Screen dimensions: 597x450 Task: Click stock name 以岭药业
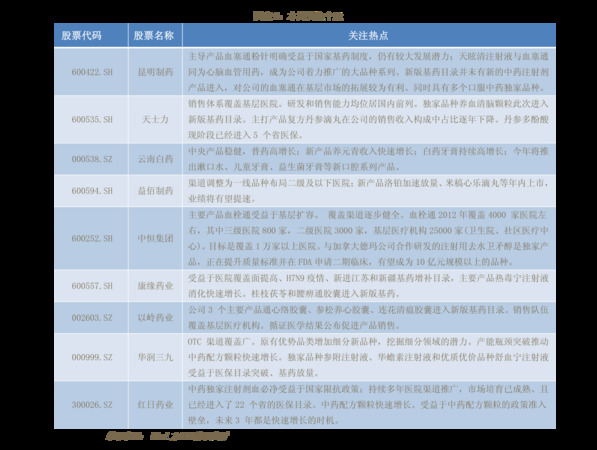155,317
